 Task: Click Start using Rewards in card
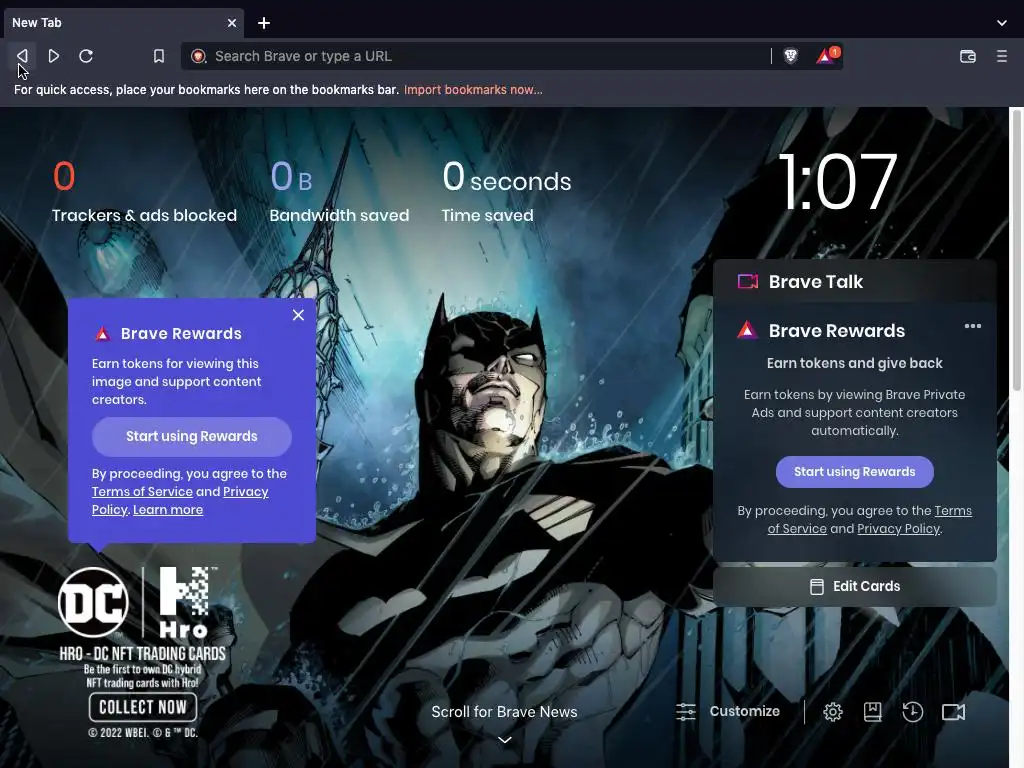click(854, 472)
